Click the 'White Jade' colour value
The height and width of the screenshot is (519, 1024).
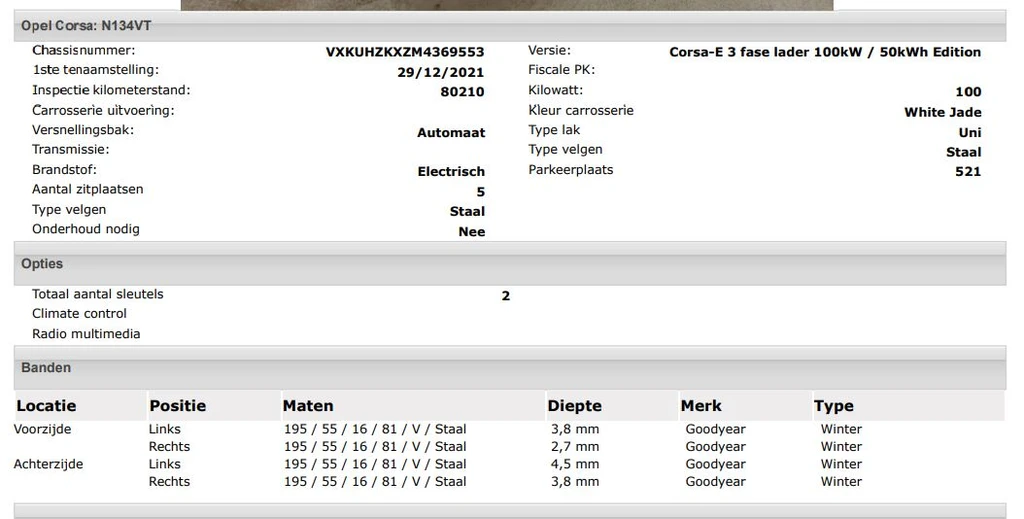[942, 112]
